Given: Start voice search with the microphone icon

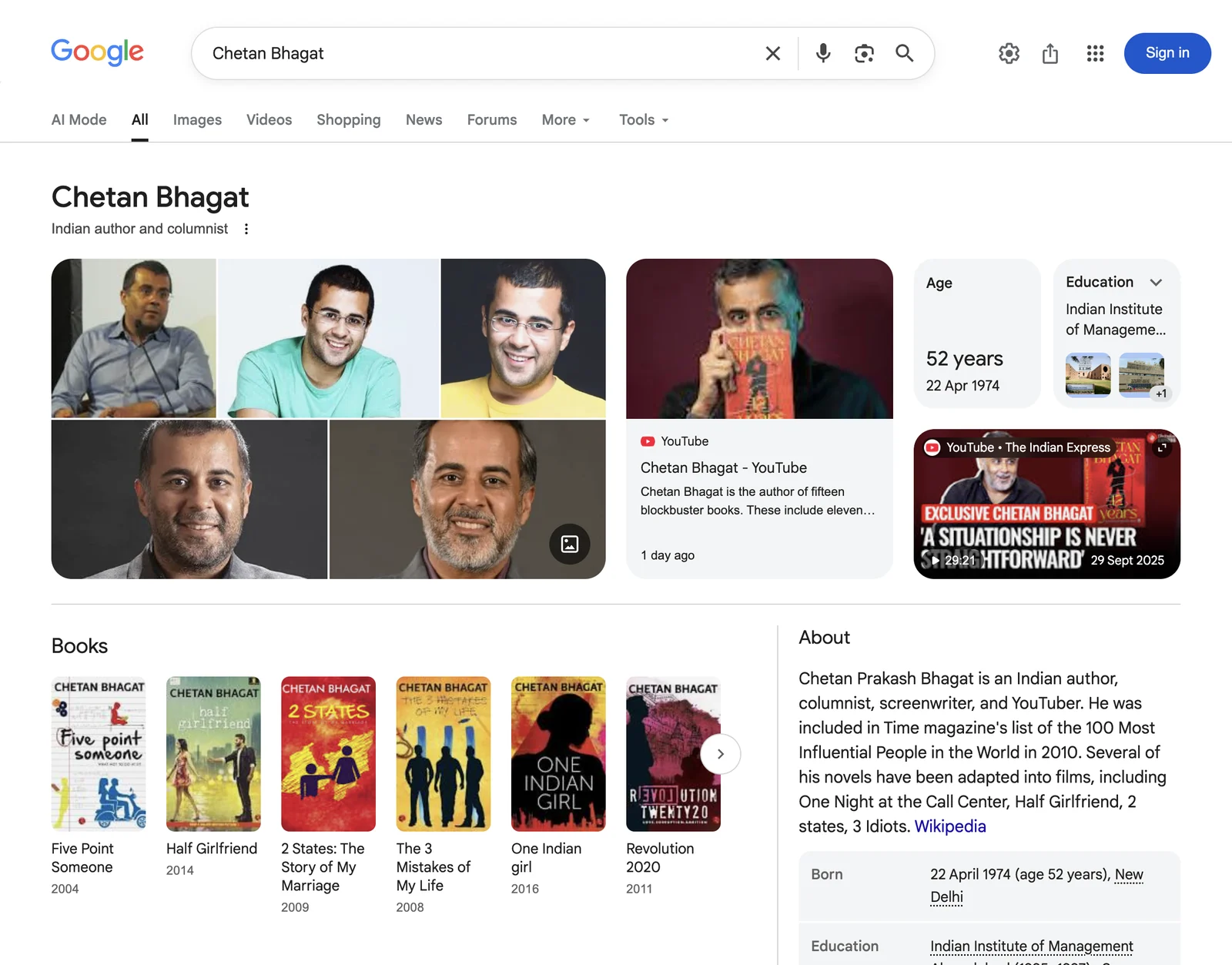Looking at the screenshot, I should pos(823,53).
